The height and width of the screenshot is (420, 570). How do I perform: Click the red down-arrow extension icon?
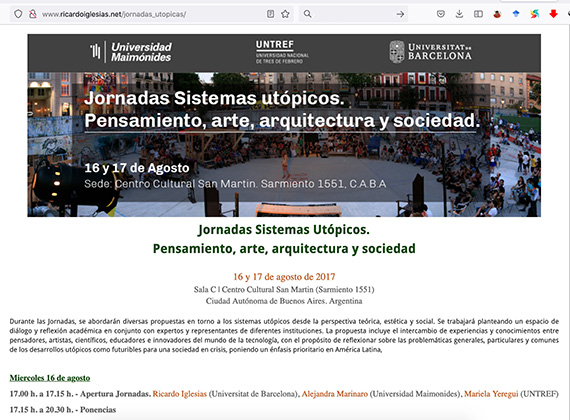(553, 14)
